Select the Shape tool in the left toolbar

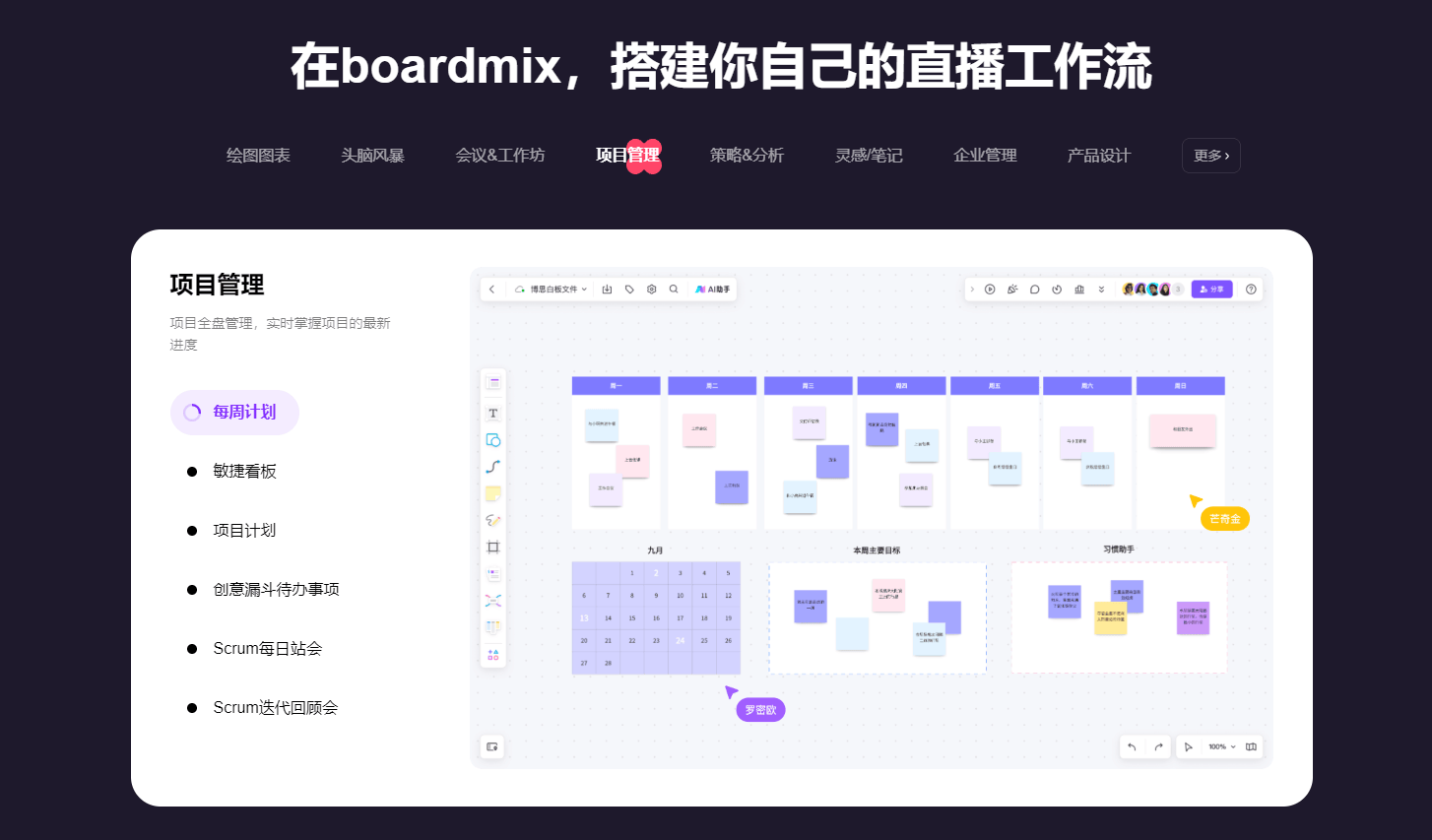493,440
